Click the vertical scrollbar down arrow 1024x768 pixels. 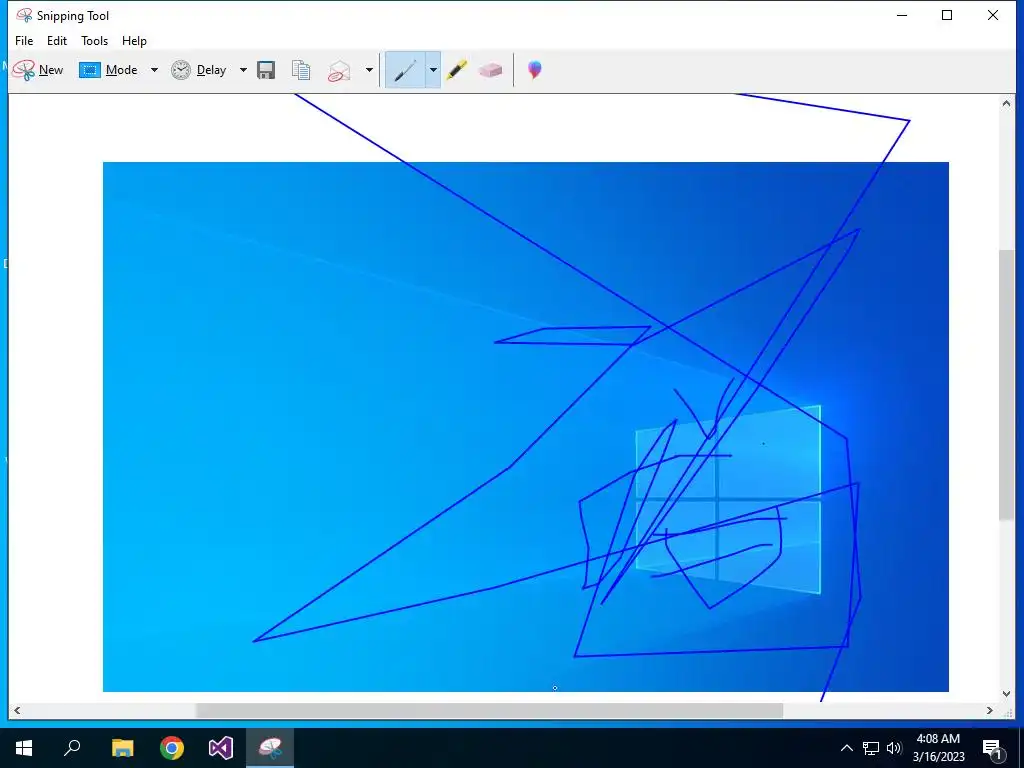pyautogui.click(x=1006, y=694)
